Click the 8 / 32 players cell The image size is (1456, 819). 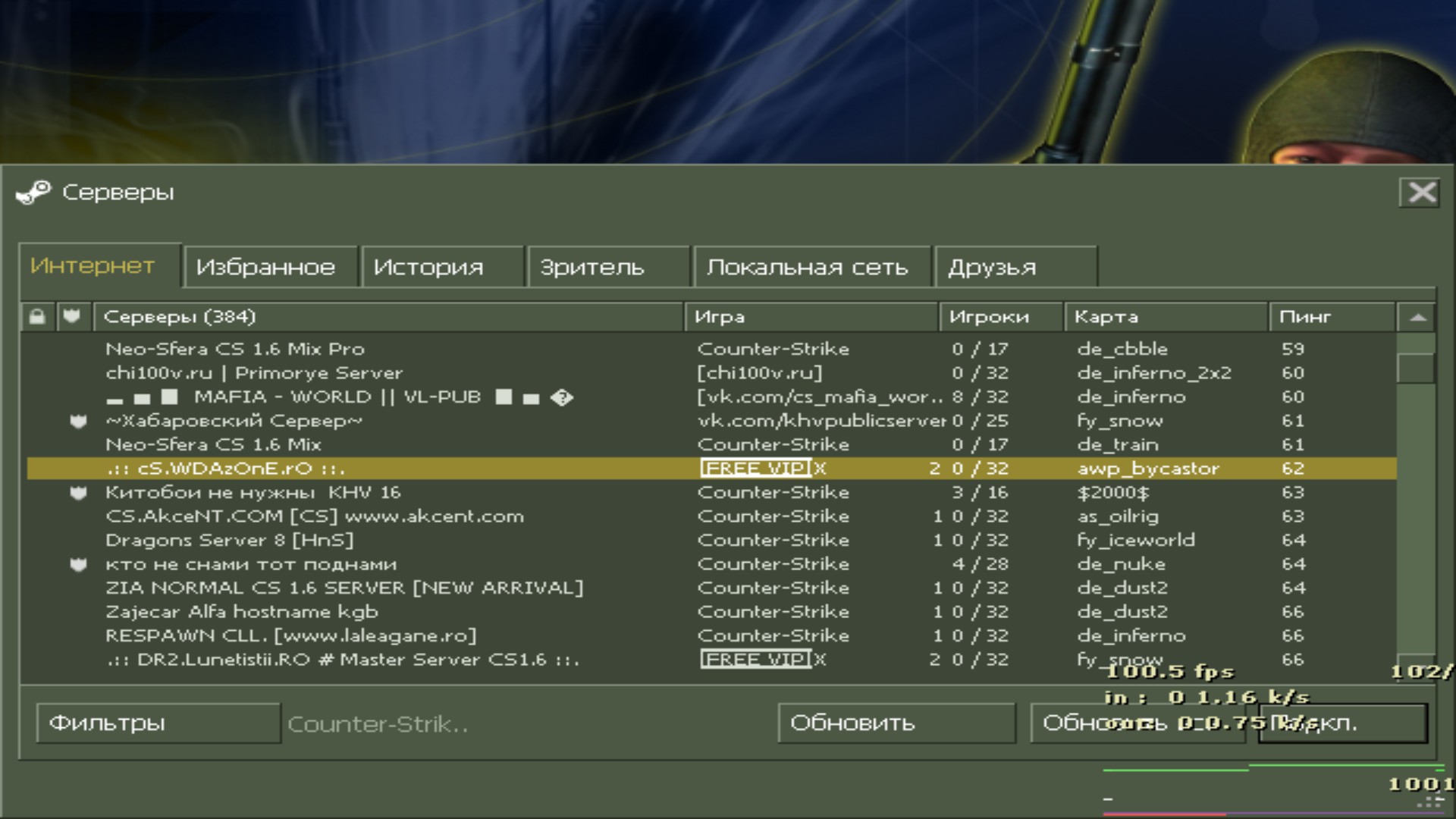coord(981,397)
